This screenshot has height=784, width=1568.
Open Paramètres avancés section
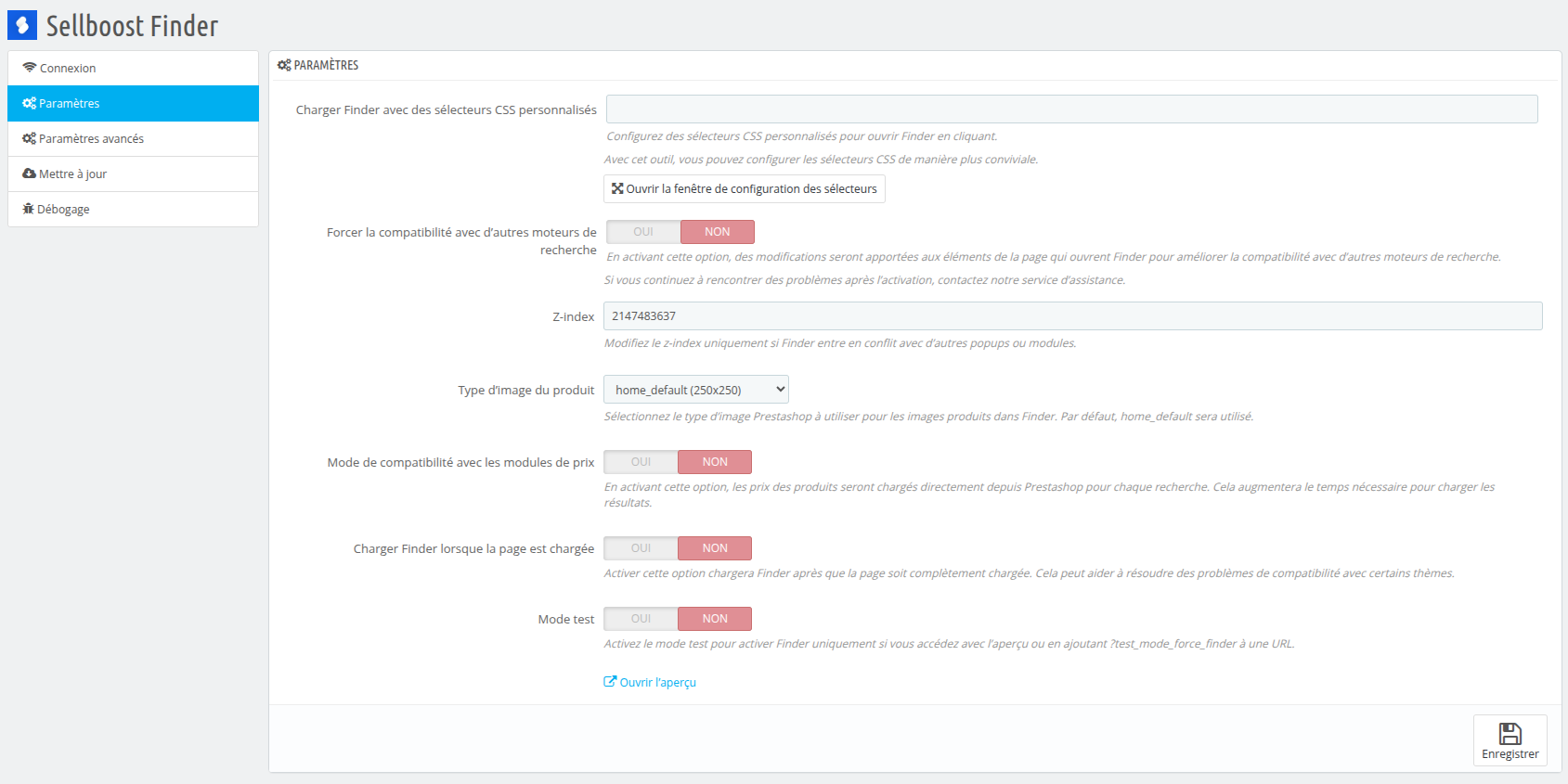click(x=133, y=138)
